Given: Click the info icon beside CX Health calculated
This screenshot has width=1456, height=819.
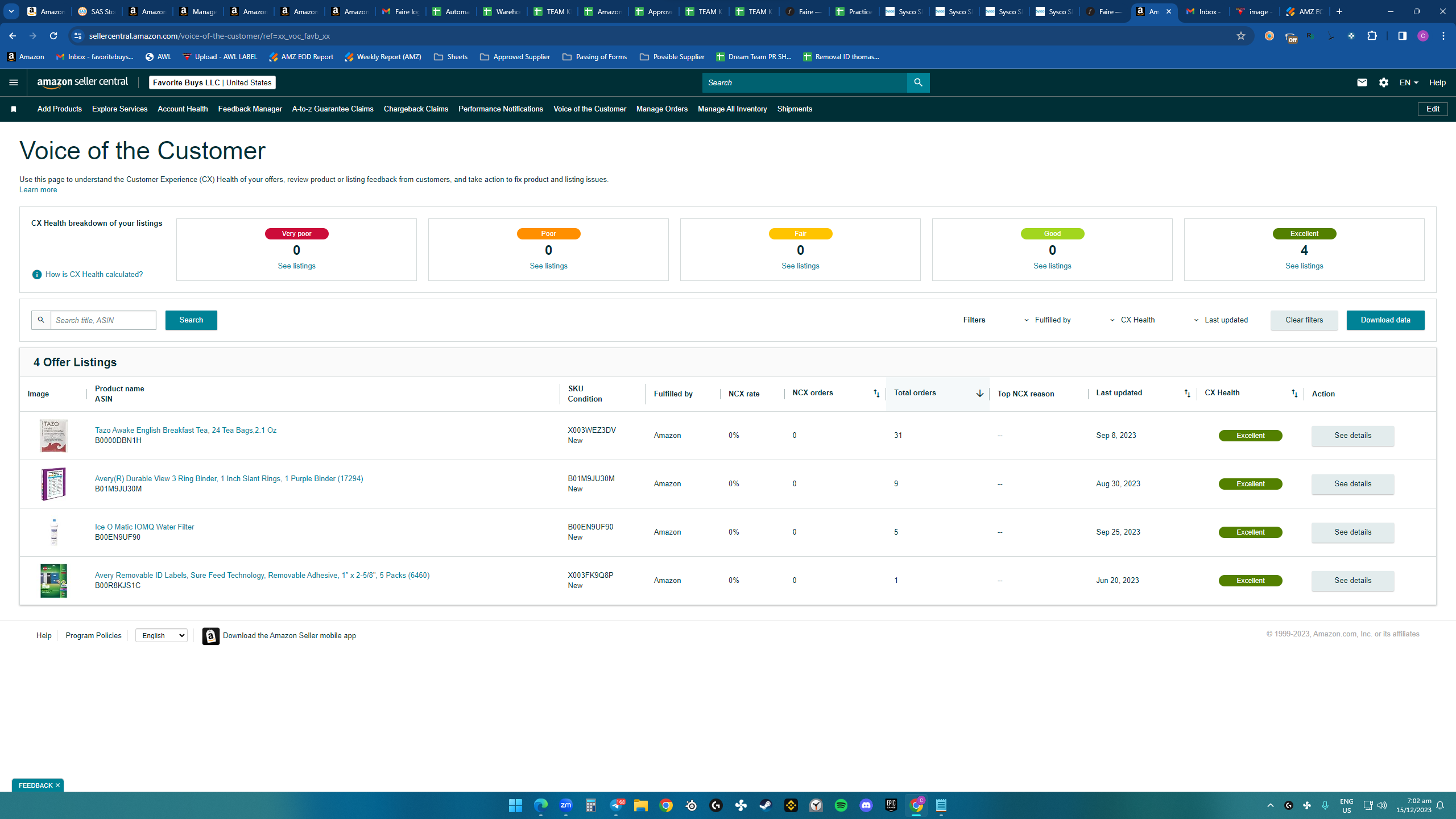Looking at the screenshot, I should [x=37, y=275].
